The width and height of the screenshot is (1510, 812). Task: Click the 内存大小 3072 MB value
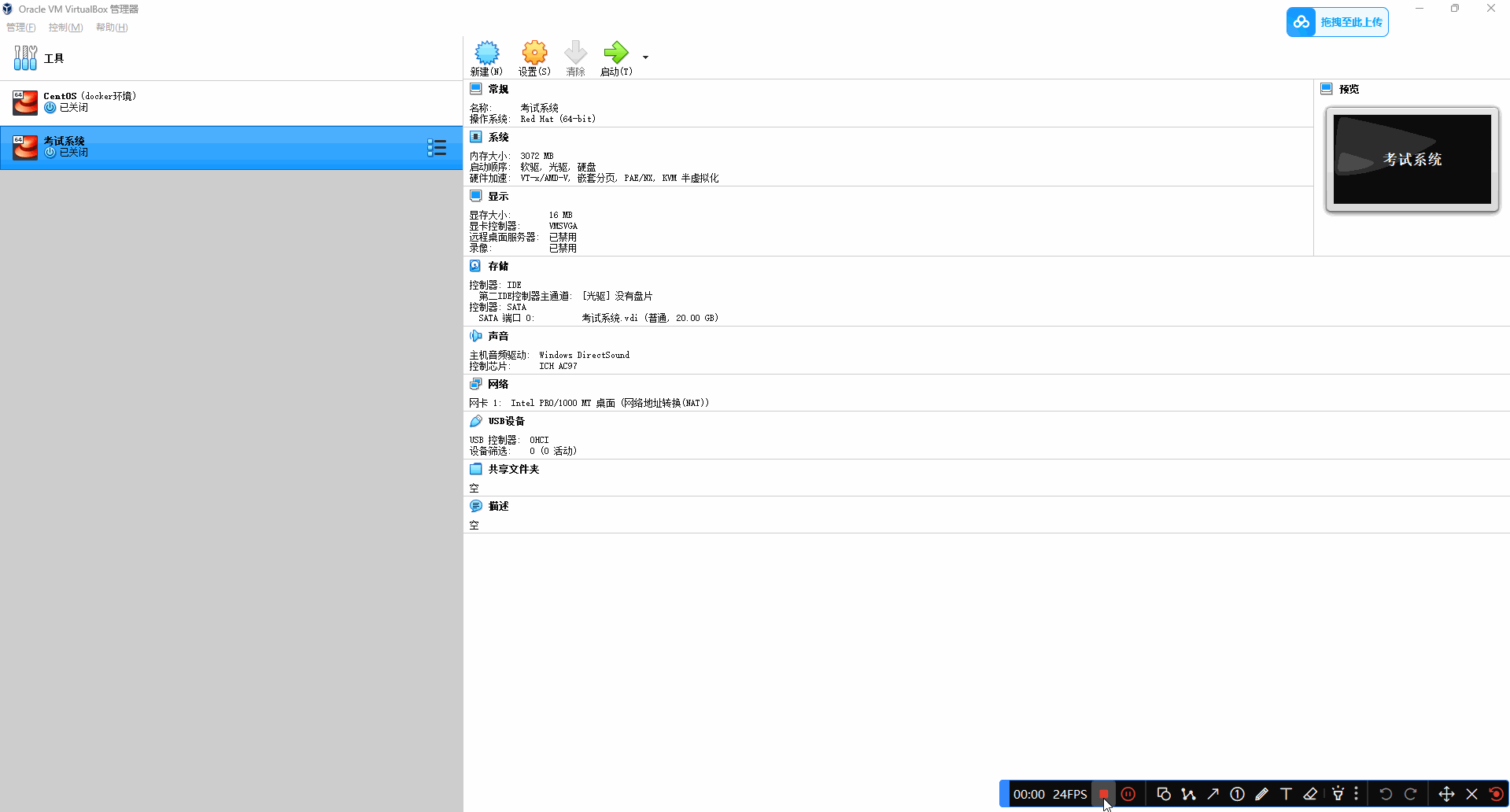(537, 156)
